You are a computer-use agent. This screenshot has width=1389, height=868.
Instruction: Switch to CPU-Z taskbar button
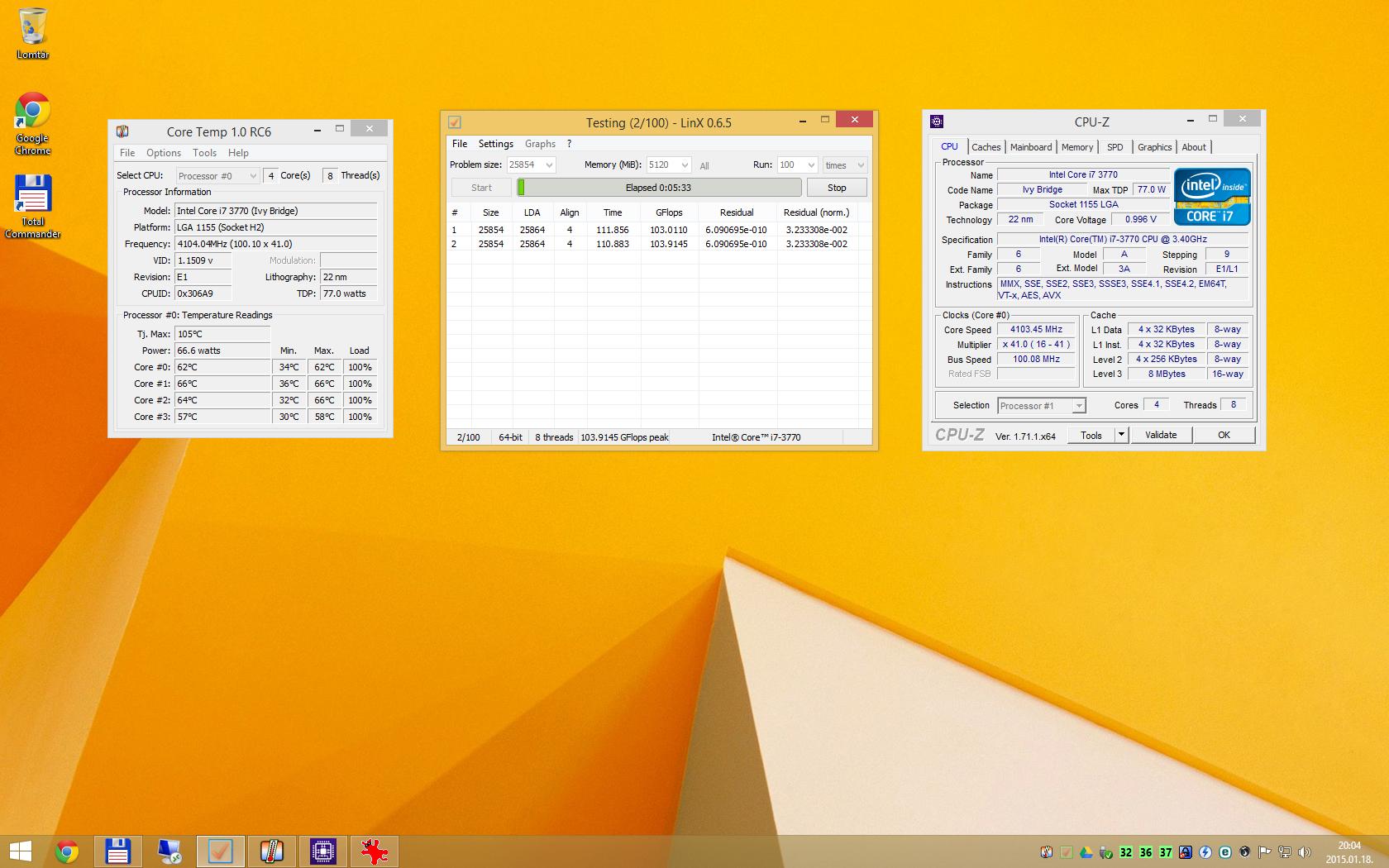coord(322,851)
